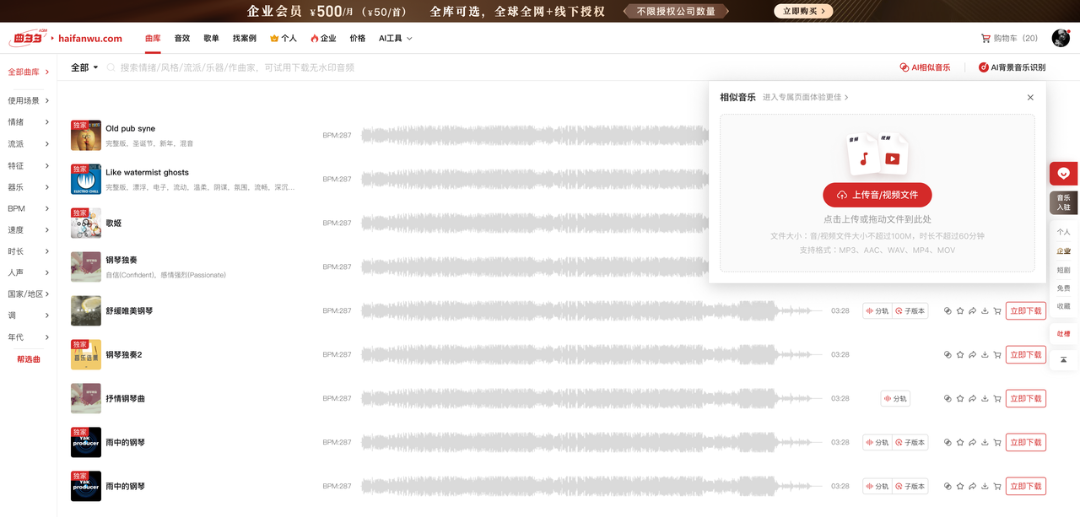The height and width of the screenshot is (517, 1080).
Task: Click 立即下载 for 舒缓唯美钢琴
Action: (x=1025, y=311)
